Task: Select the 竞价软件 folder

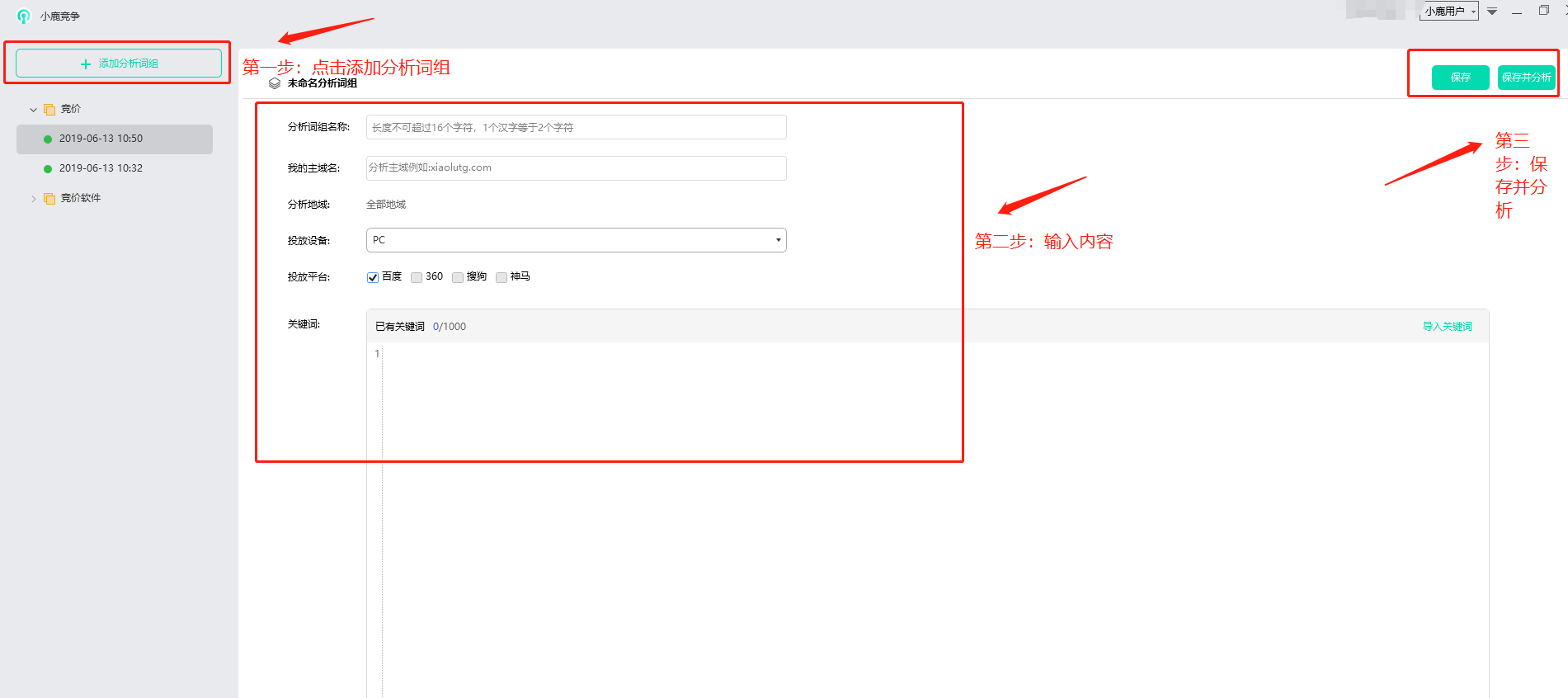Action: [x=81, y=198]
